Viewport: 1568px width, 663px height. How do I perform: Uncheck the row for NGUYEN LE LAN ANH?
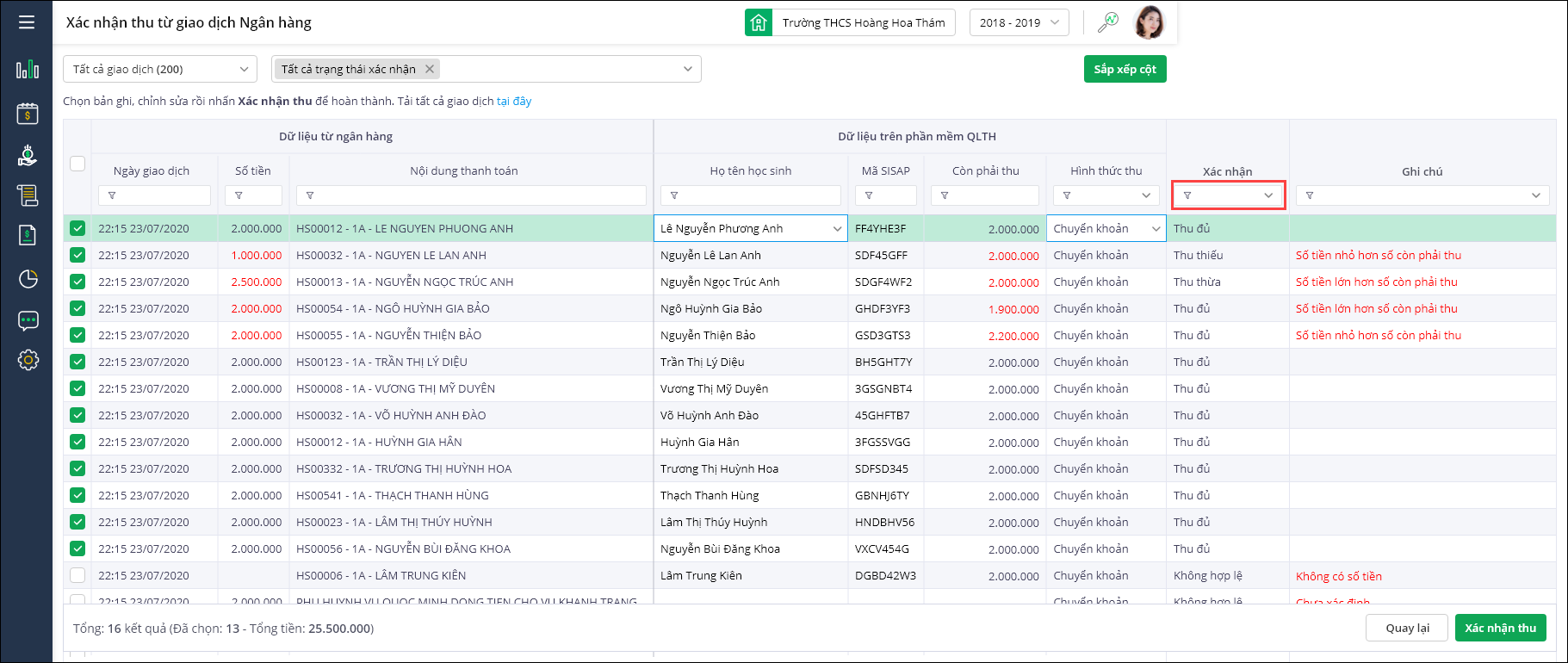[x=77, y=255]
